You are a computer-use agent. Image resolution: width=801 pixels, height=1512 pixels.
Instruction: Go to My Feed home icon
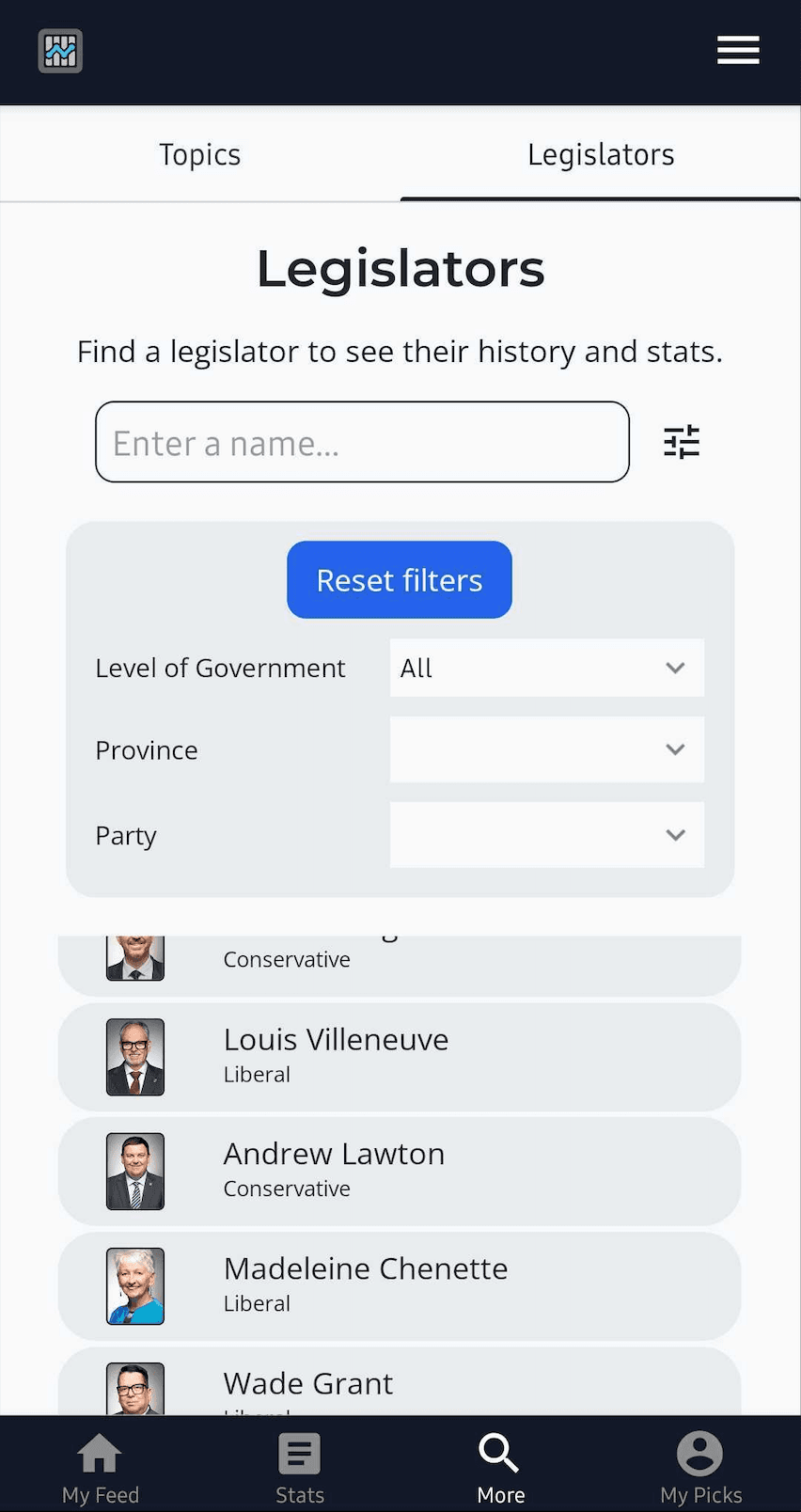100,1454
